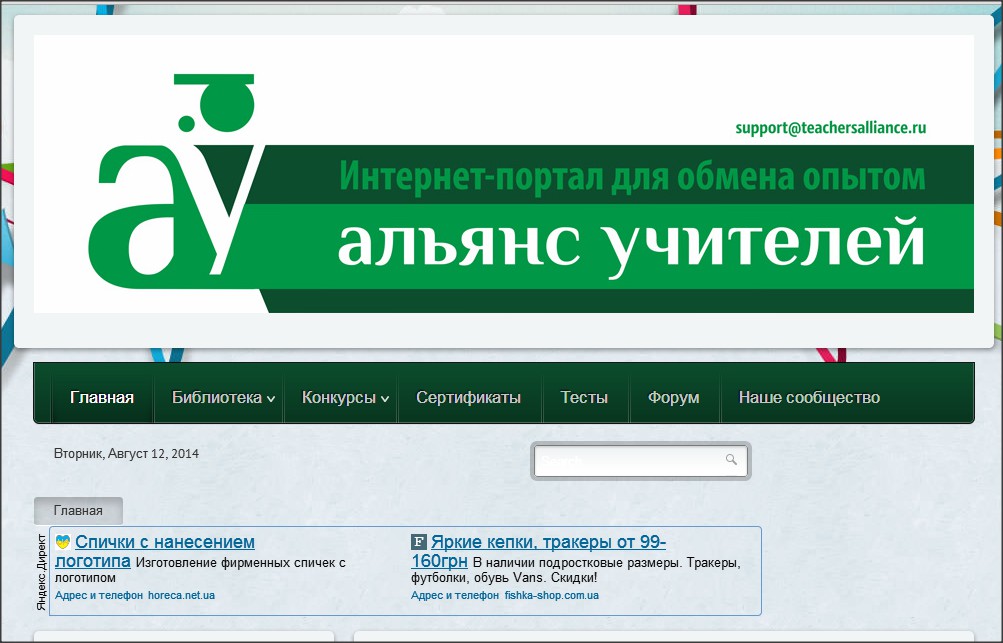Image resolution: width=1003 pixels, height=643 pixels.
Task: Open the Спички с нанесением логотипа ad link
Action: 155,552
